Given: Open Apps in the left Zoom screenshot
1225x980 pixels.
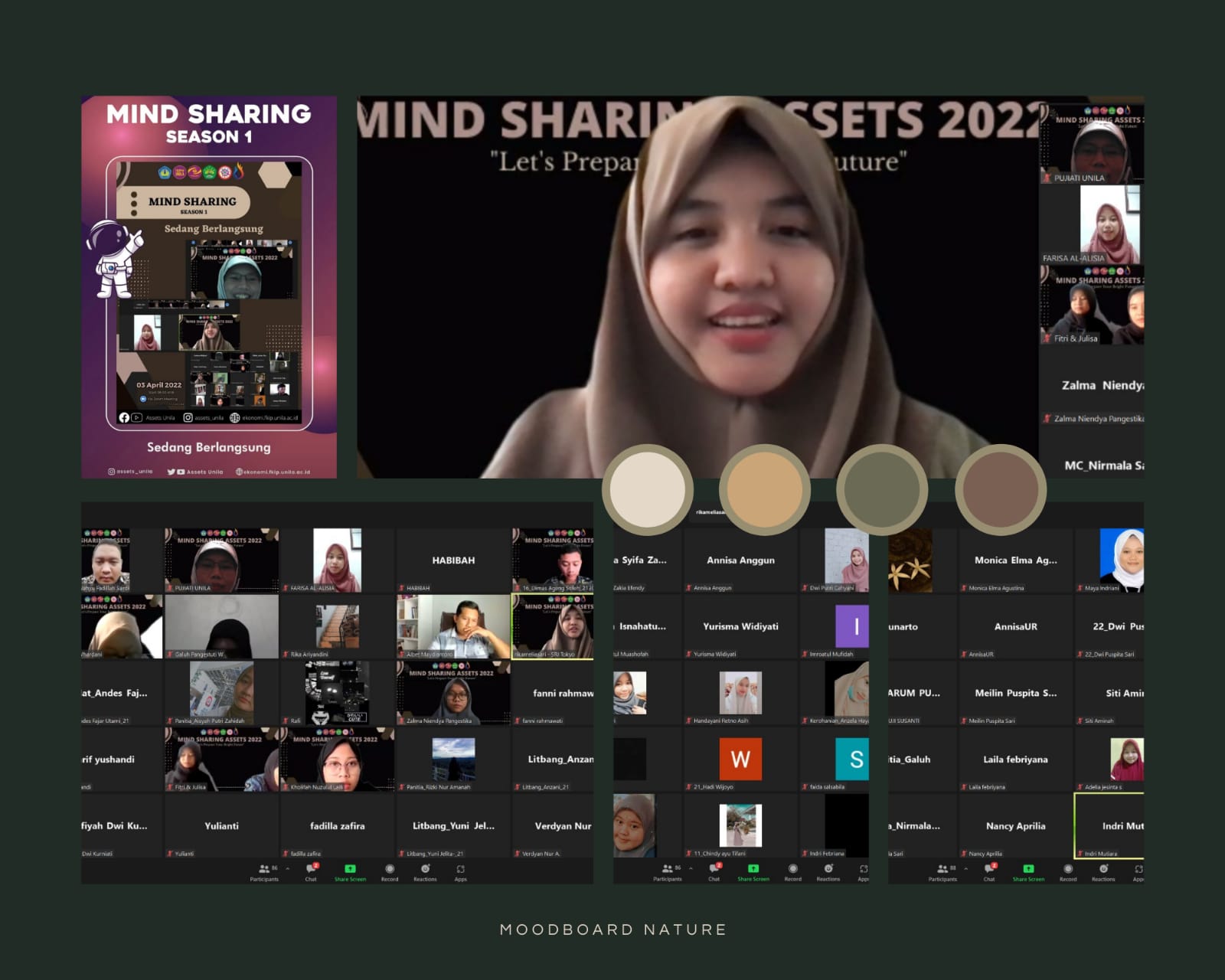Looking at the screenshot, I should coord(460,873).
